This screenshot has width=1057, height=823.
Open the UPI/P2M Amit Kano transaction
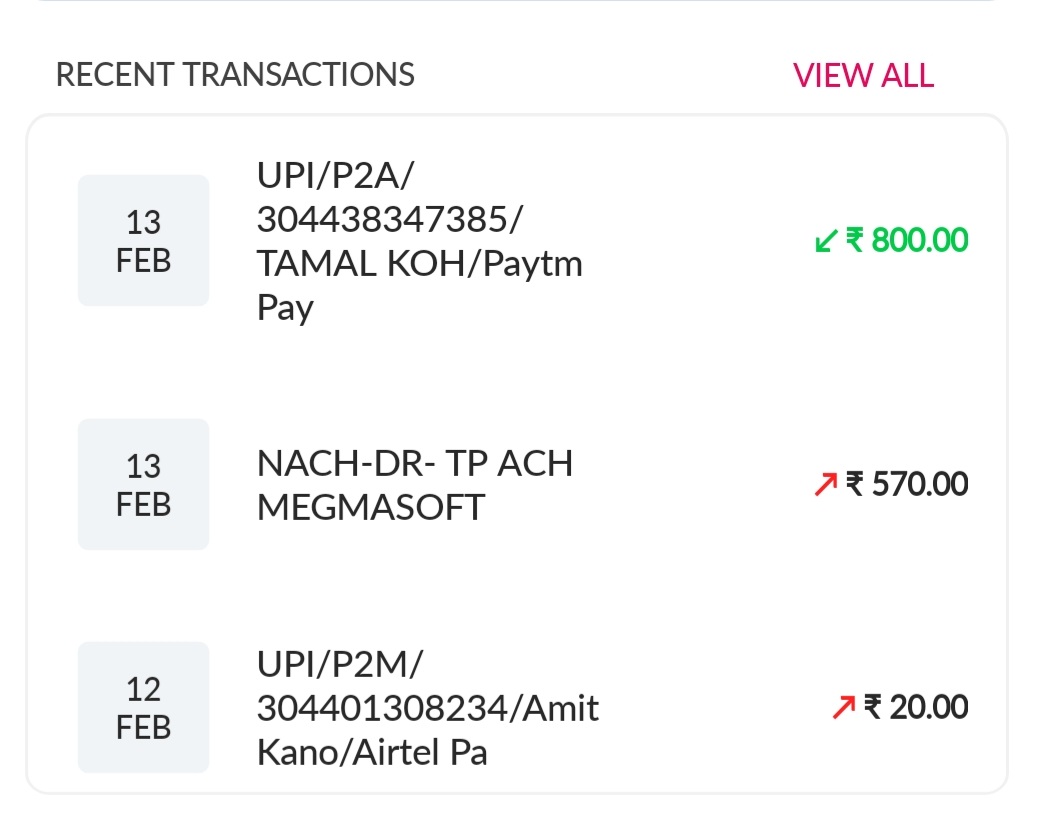[x=427, y=707]
